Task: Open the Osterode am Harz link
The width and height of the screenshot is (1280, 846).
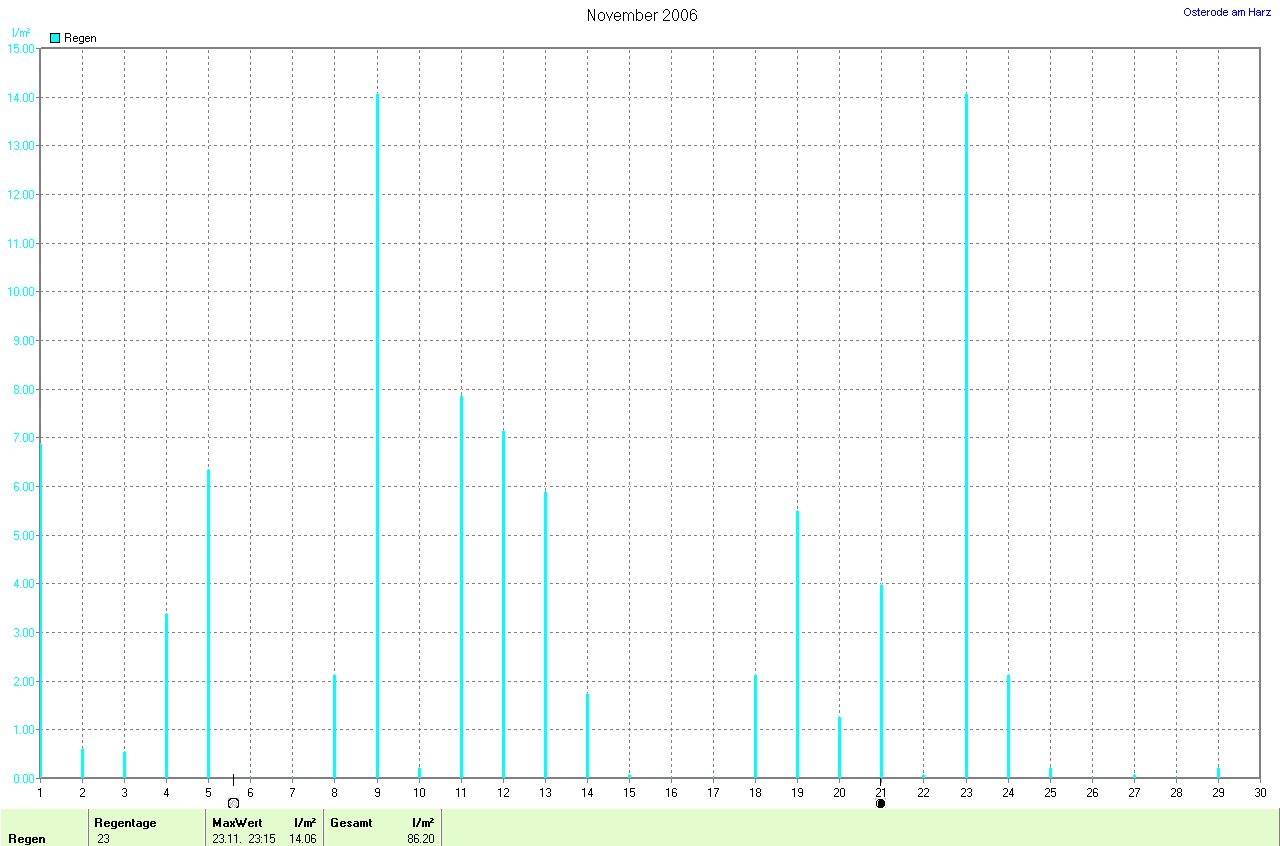Action: pyautogui.click(x=1226, y=12)
